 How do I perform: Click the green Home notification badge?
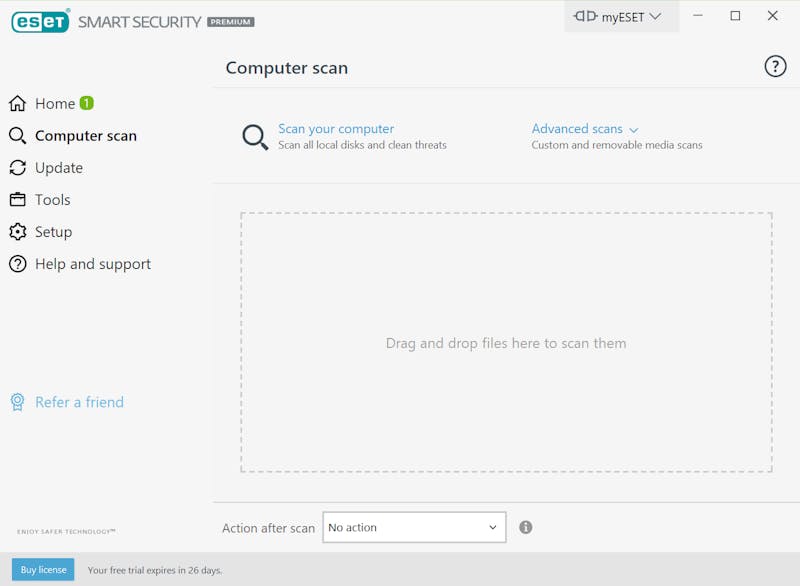[x=87, y=103]
